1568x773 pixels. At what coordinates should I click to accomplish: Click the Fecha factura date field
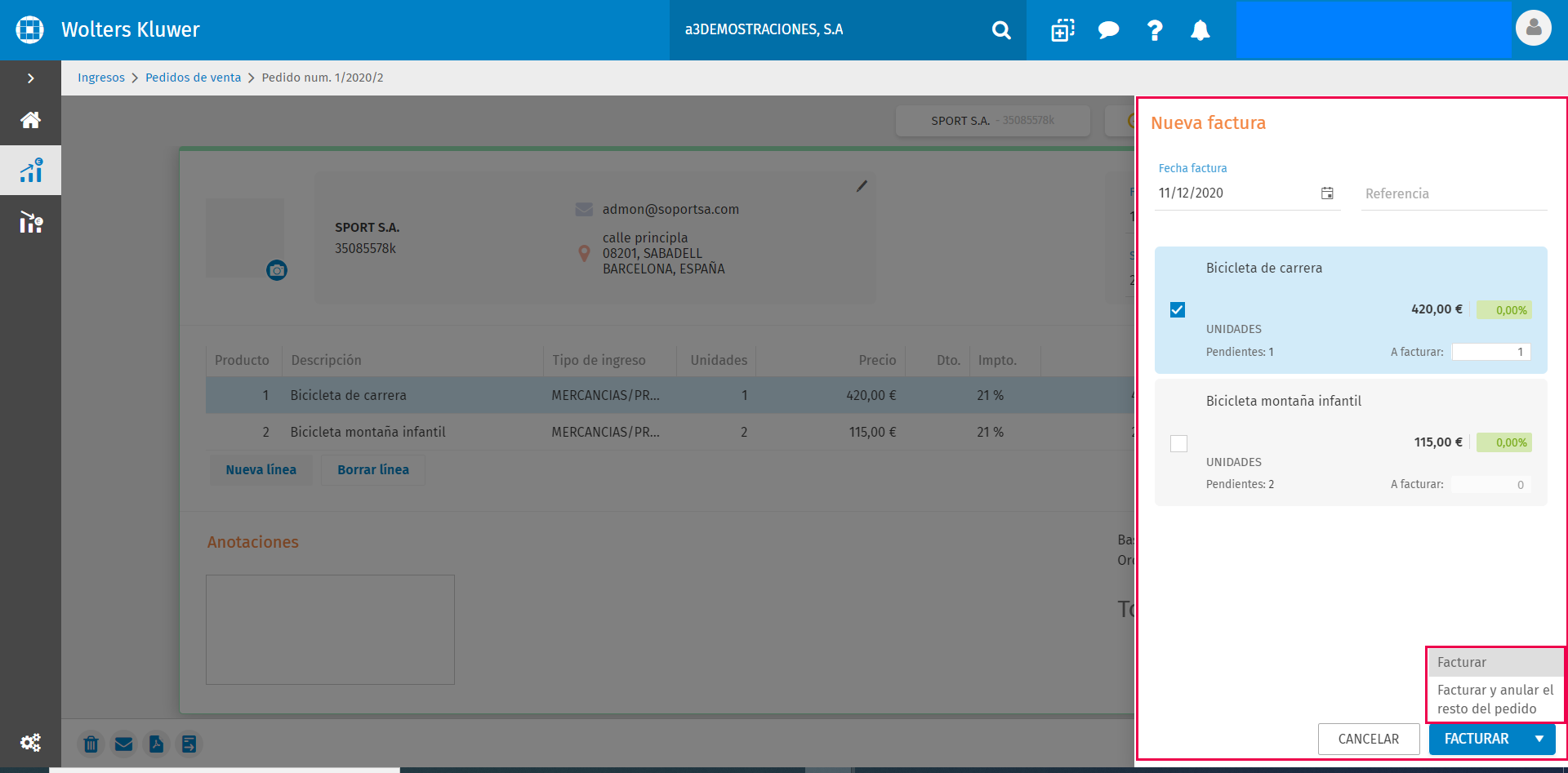(x=1247, y=193)
